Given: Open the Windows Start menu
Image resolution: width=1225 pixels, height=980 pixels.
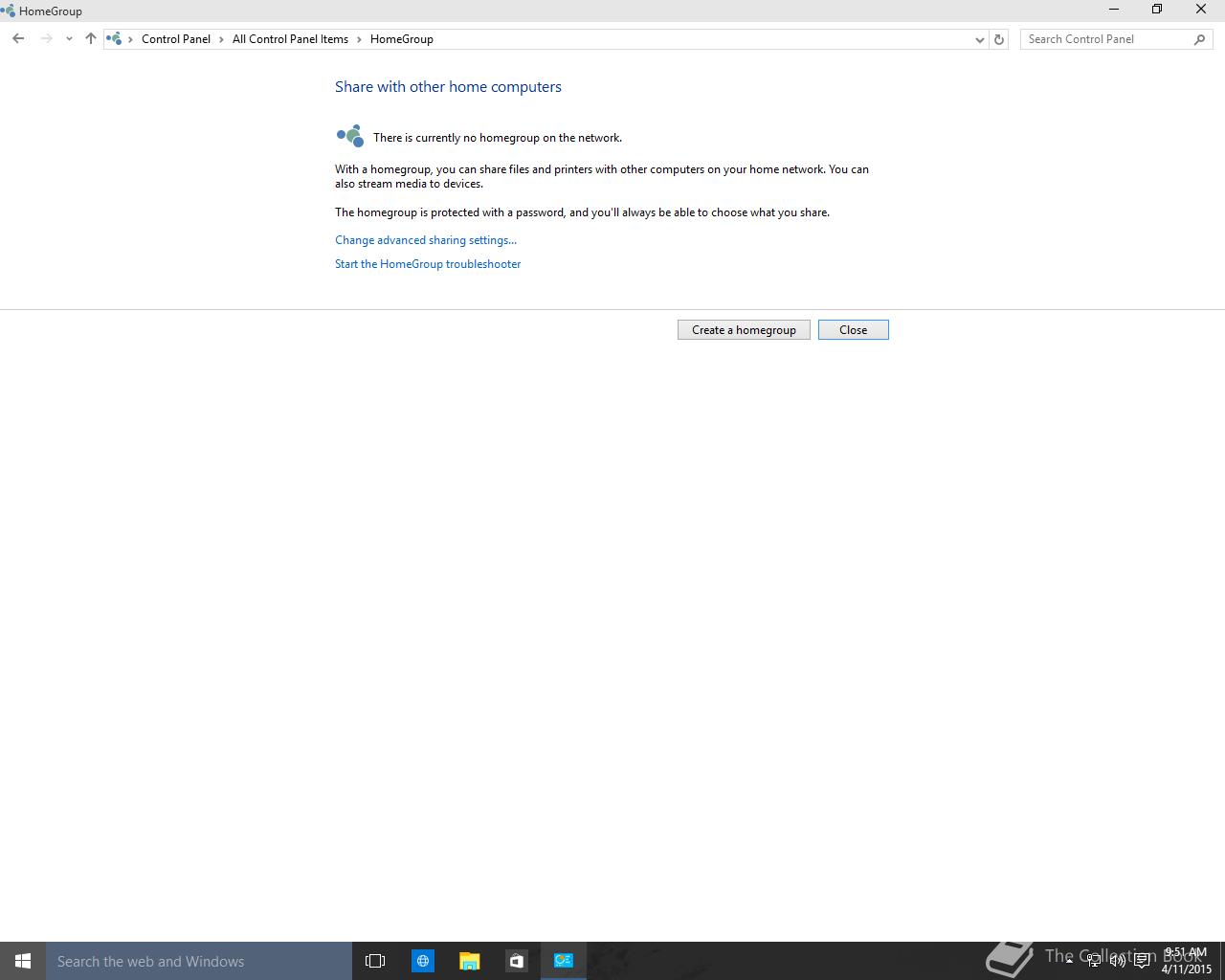Looking at the screenshot, I should [23, 961].
